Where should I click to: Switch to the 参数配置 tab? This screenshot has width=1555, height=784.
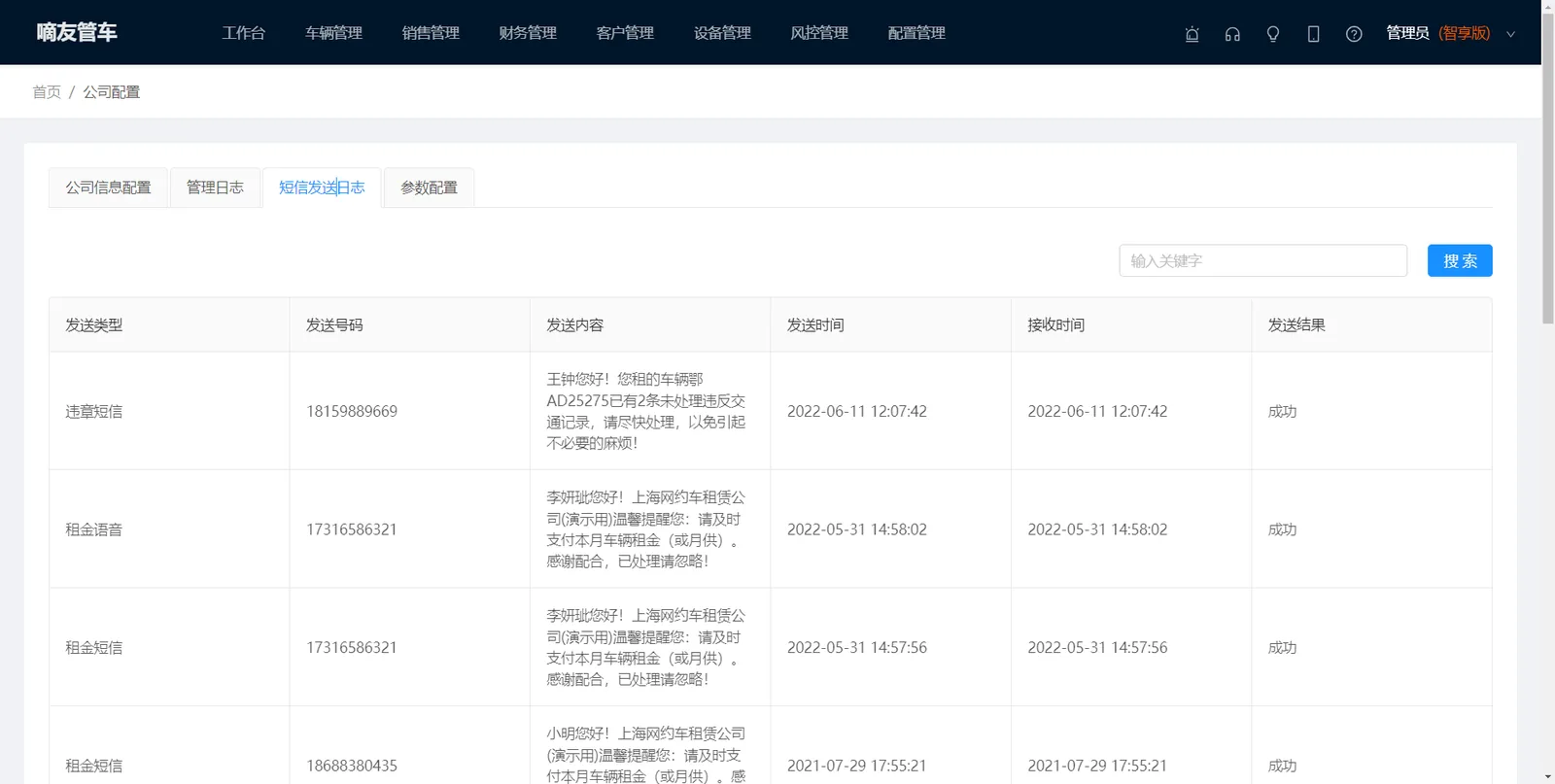coord(429,187)
